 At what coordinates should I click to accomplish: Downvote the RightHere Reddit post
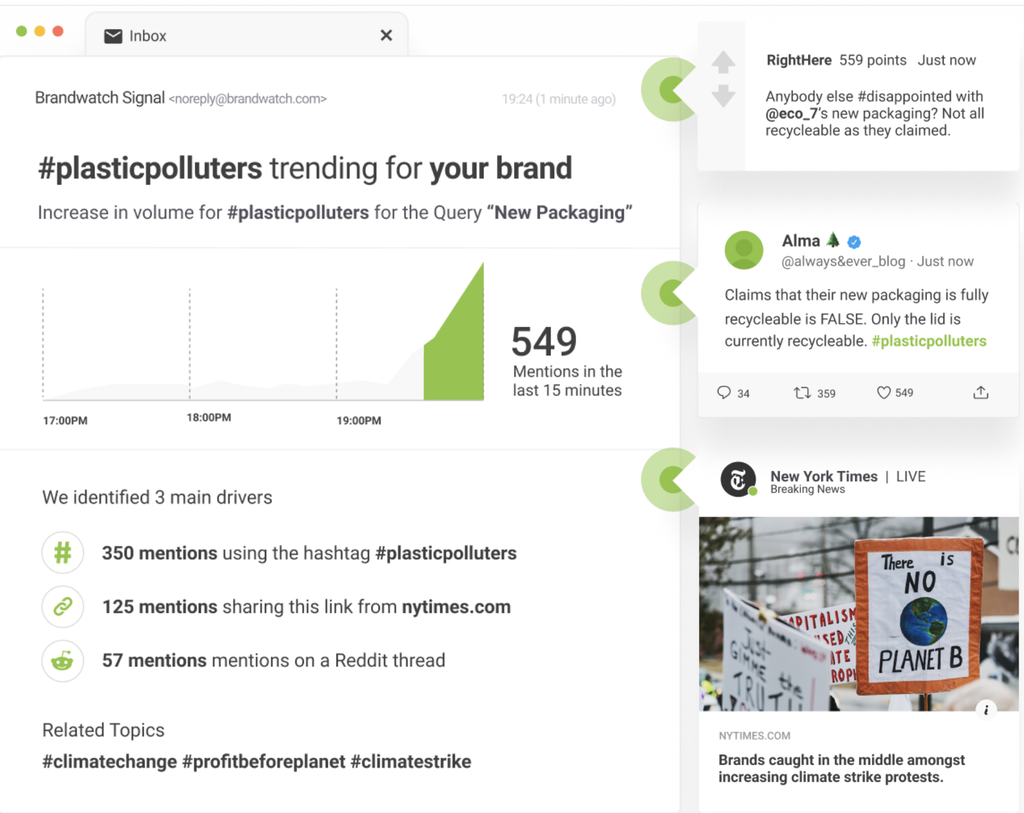(723, 96)
